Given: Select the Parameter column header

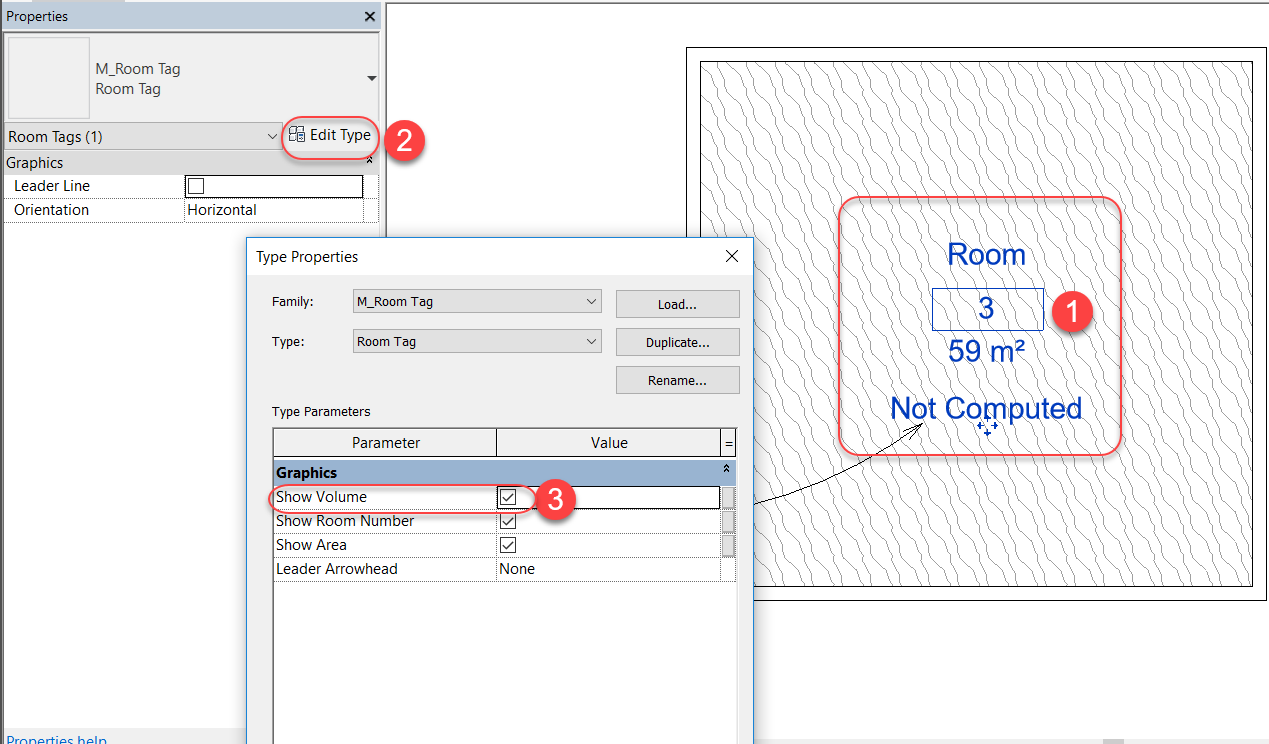Looking at the screenshot, I should (384, 442).
